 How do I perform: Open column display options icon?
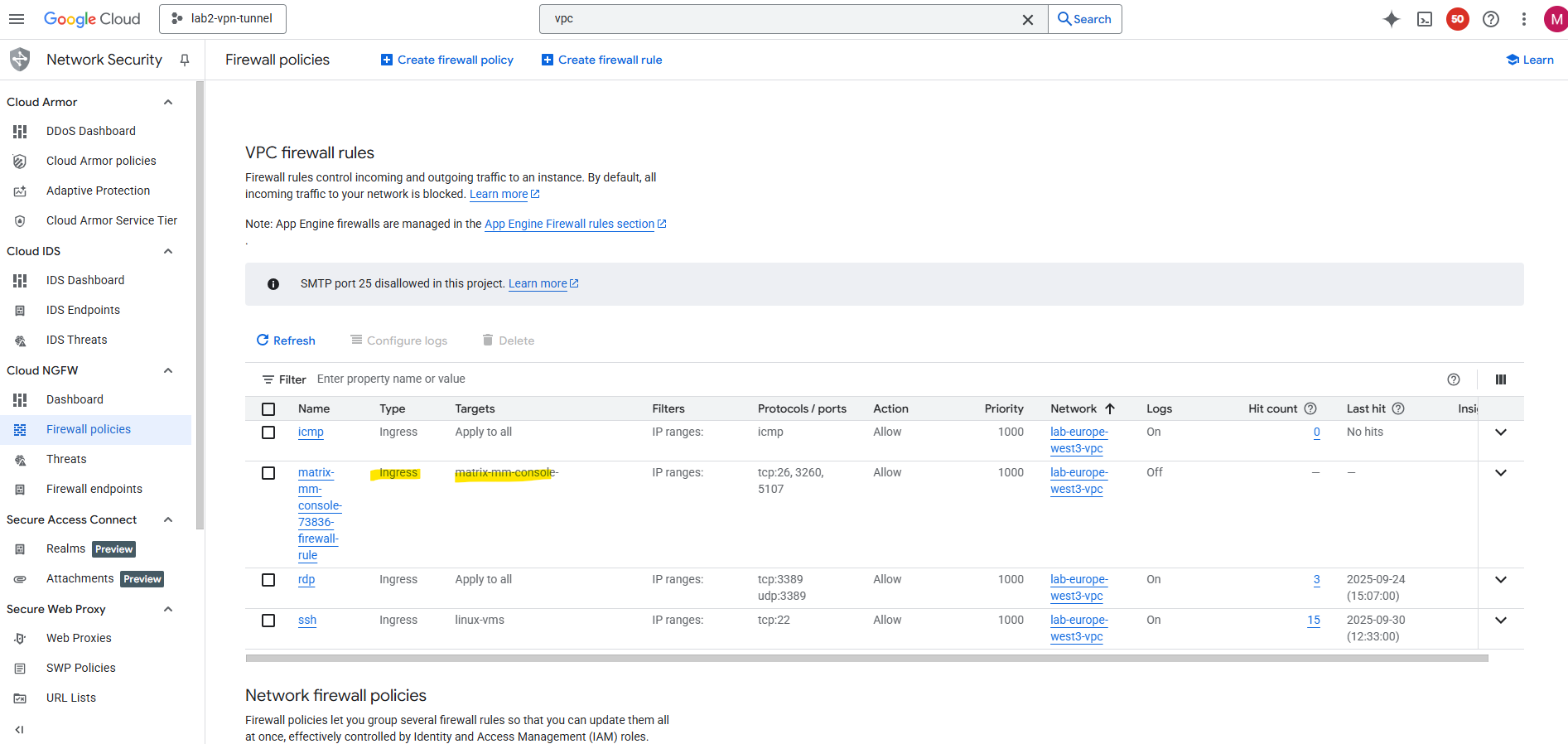[x=1501, y=379]
